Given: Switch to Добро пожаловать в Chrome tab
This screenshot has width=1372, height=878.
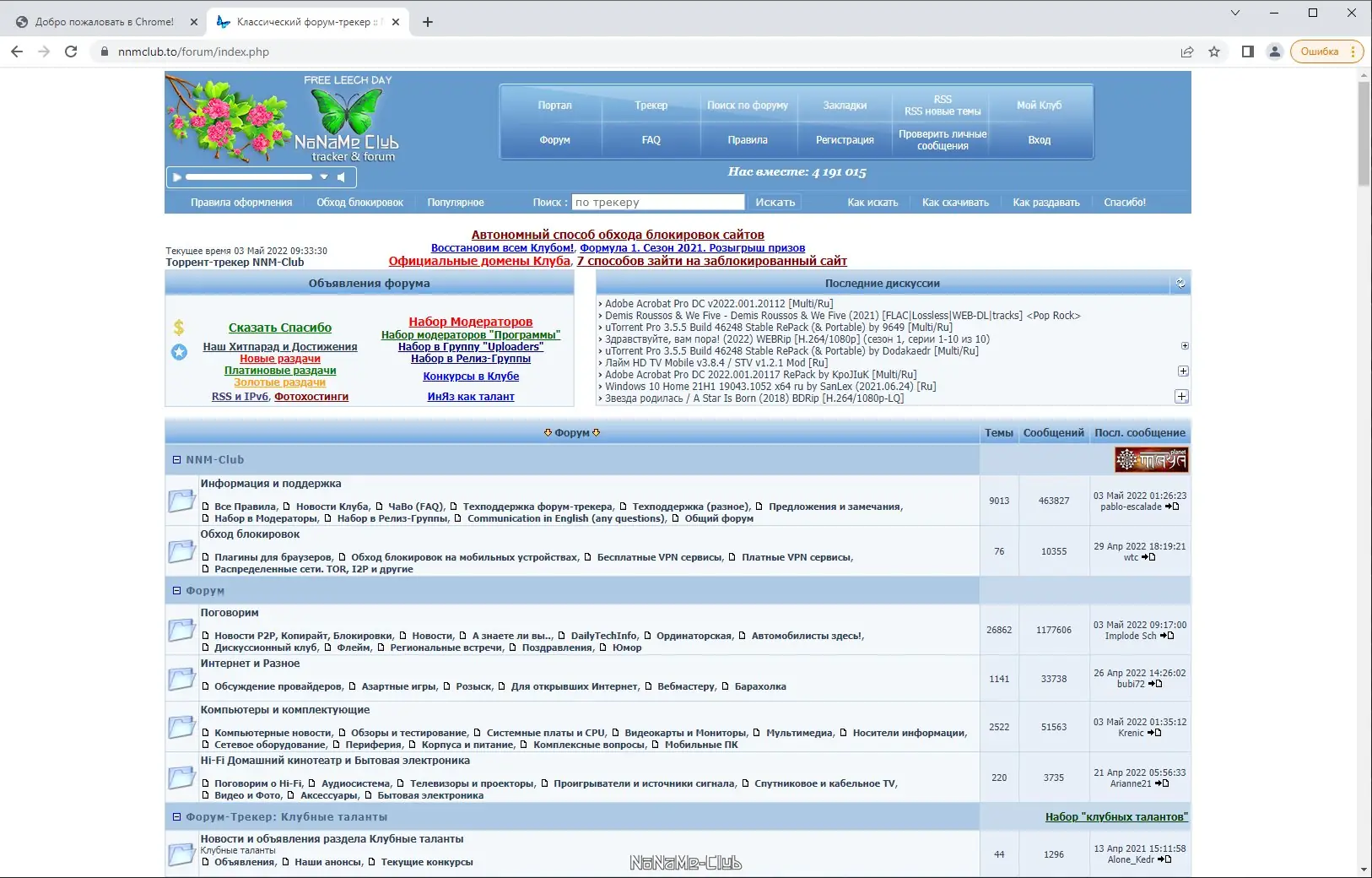Looking at the screenshot, I should click(105, 22).
